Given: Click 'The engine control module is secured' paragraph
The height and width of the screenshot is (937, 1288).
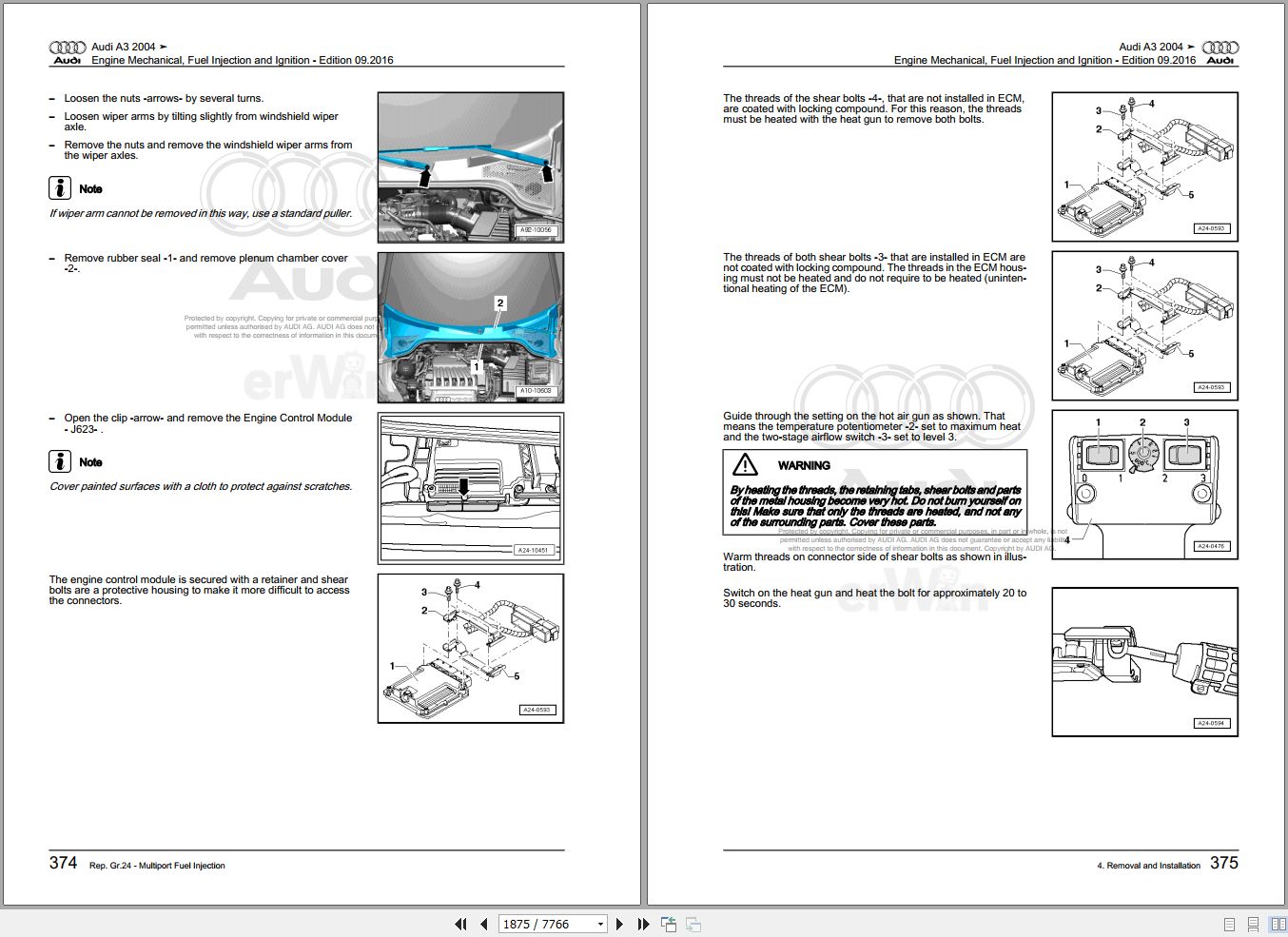Looking at the screenshot, I should point(199,590).
